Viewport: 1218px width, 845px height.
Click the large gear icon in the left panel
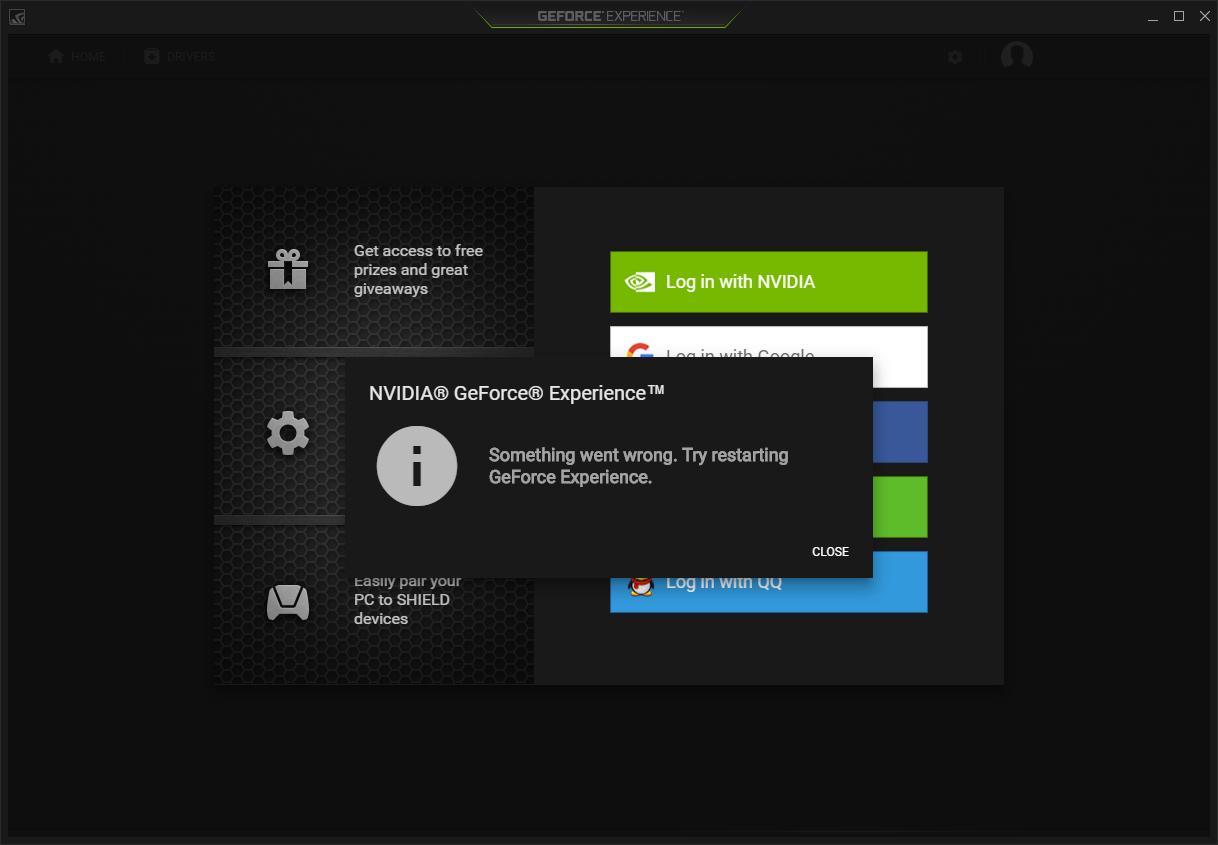click(x=288, y=433)
